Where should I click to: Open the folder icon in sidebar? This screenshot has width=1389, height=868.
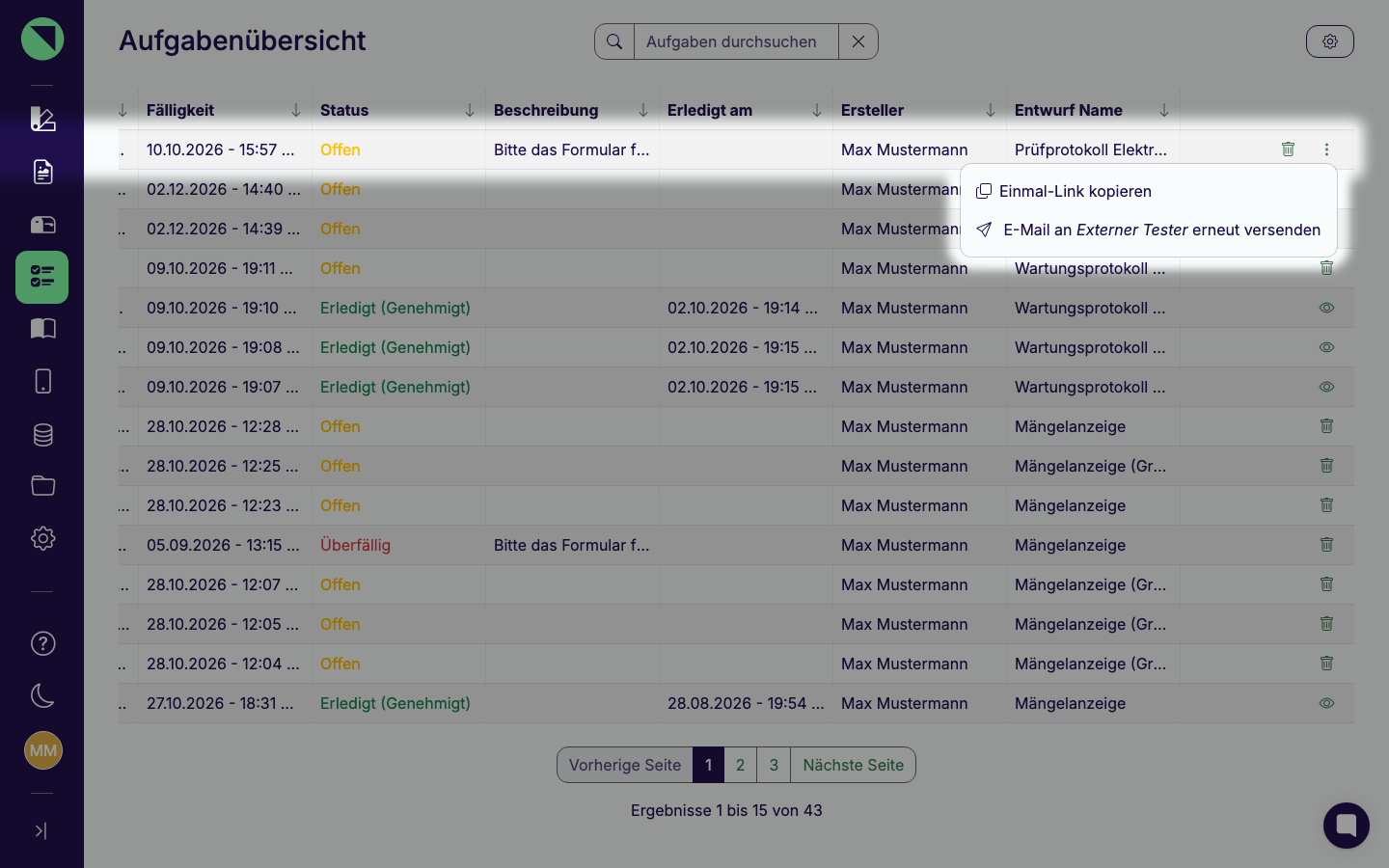pyautogui.click(x=42, y=485)
